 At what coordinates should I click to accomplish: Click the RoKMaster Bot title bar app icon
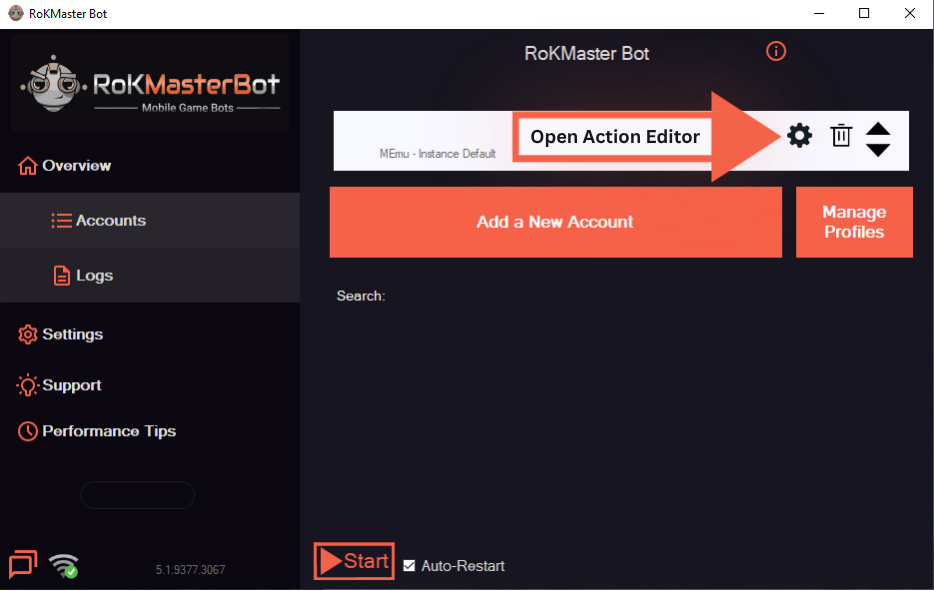[x=15, y=13]
